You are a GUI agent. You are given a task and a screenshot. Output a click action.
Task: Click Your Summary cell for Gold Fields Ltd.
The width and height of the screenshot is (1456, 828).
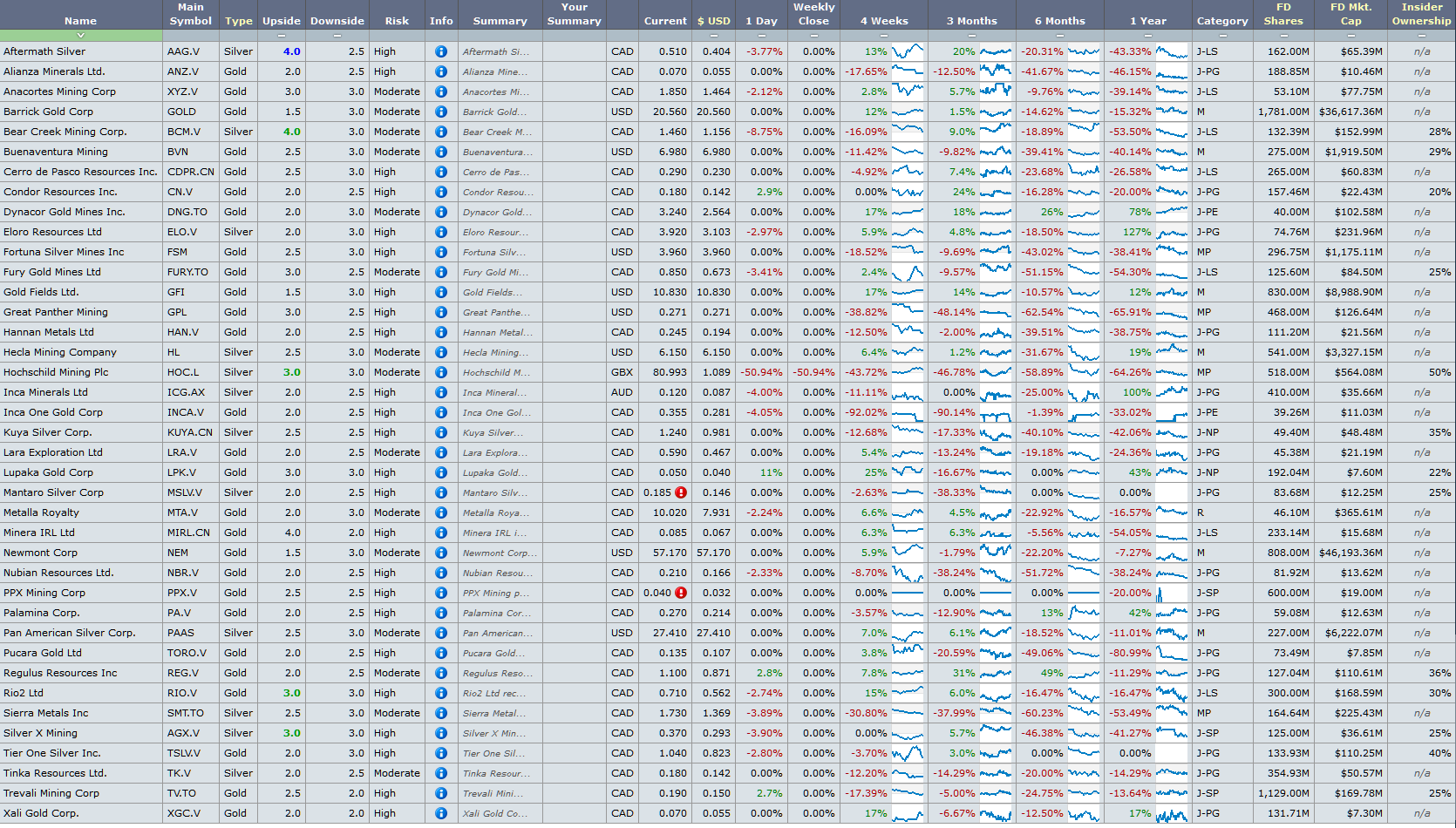(575, 292)
